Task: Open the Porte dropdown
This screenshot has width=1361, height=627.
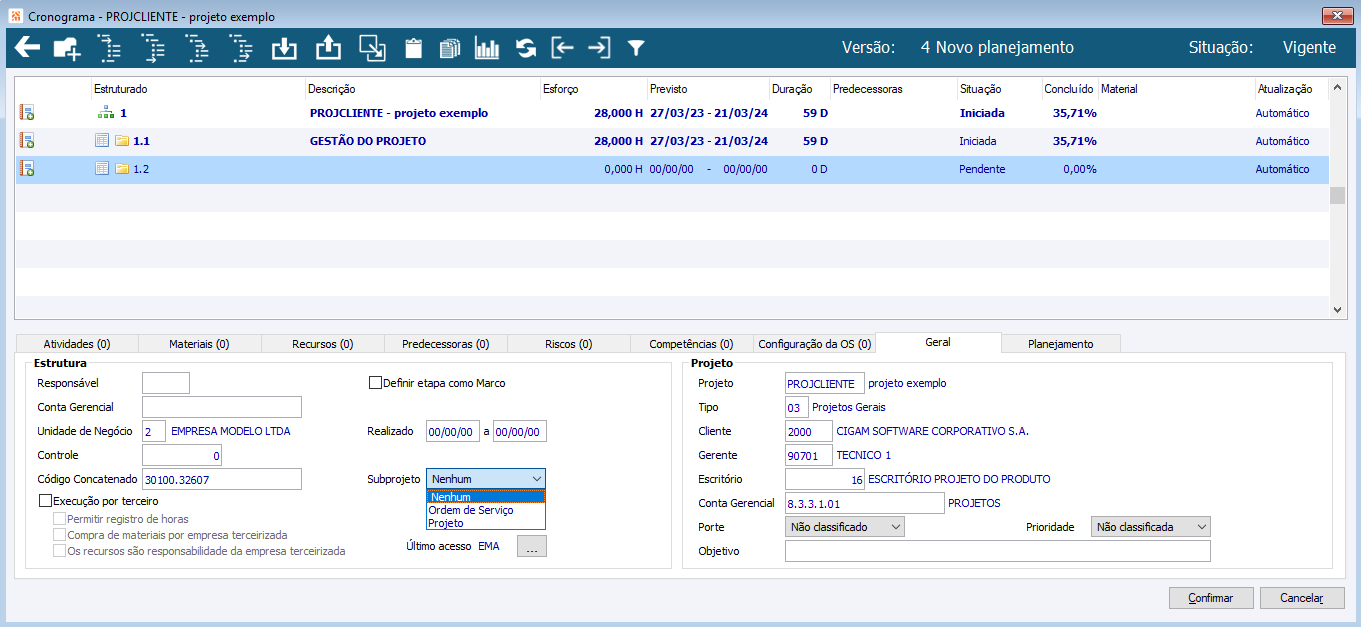Action: [x=845, y=526]
